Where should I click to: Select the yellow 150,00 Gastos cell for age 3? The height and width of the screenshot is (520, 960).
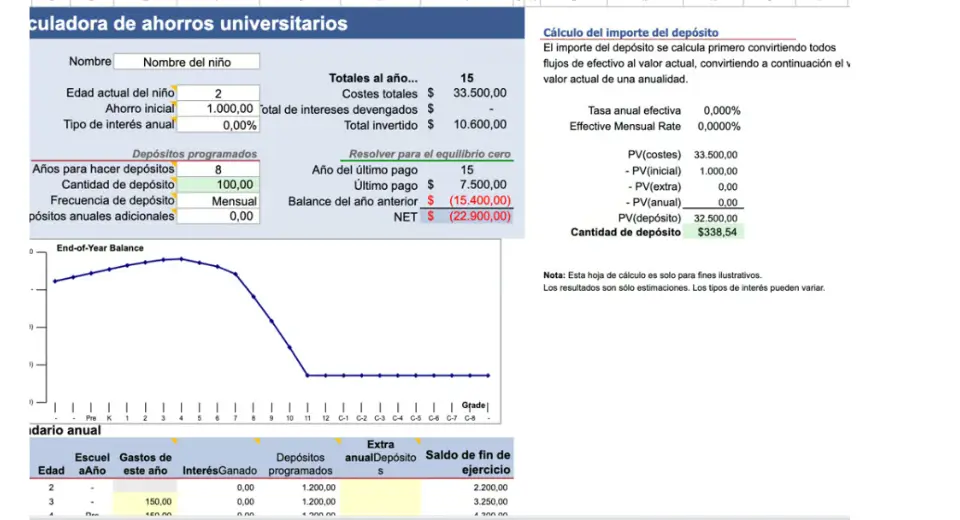pos(145,502)
